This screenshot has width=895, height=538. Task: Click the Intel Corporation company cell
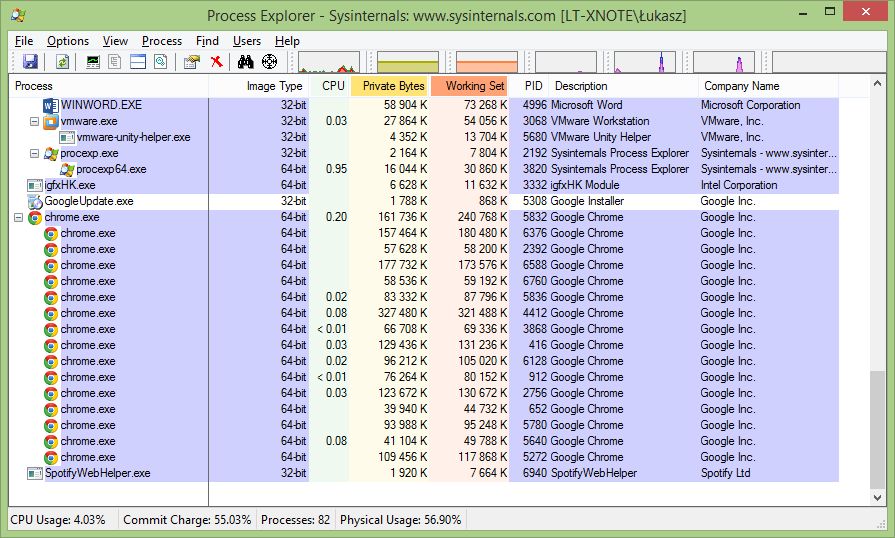(739, 185)
